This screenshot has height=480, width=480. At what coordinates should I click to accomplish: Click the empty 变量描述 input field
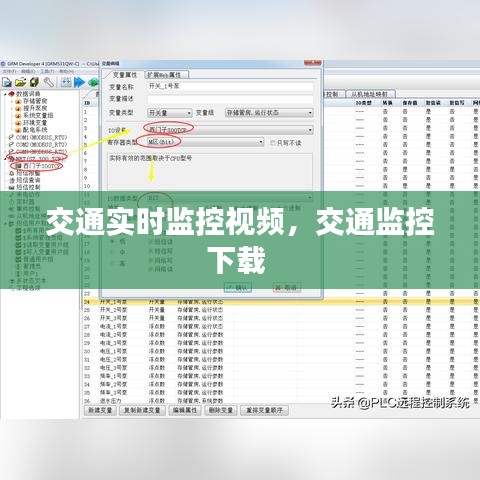(230, 99)
